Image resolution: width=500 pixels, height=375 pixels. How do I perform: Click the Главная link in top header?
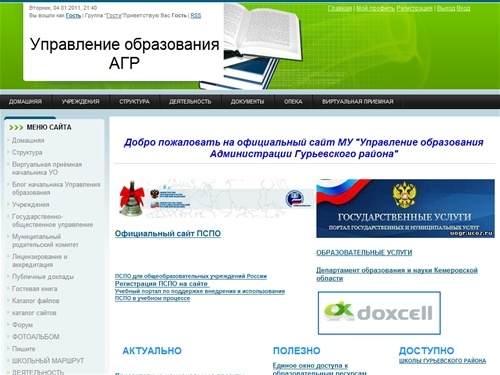pyautogui.click(x=340, y=8)
